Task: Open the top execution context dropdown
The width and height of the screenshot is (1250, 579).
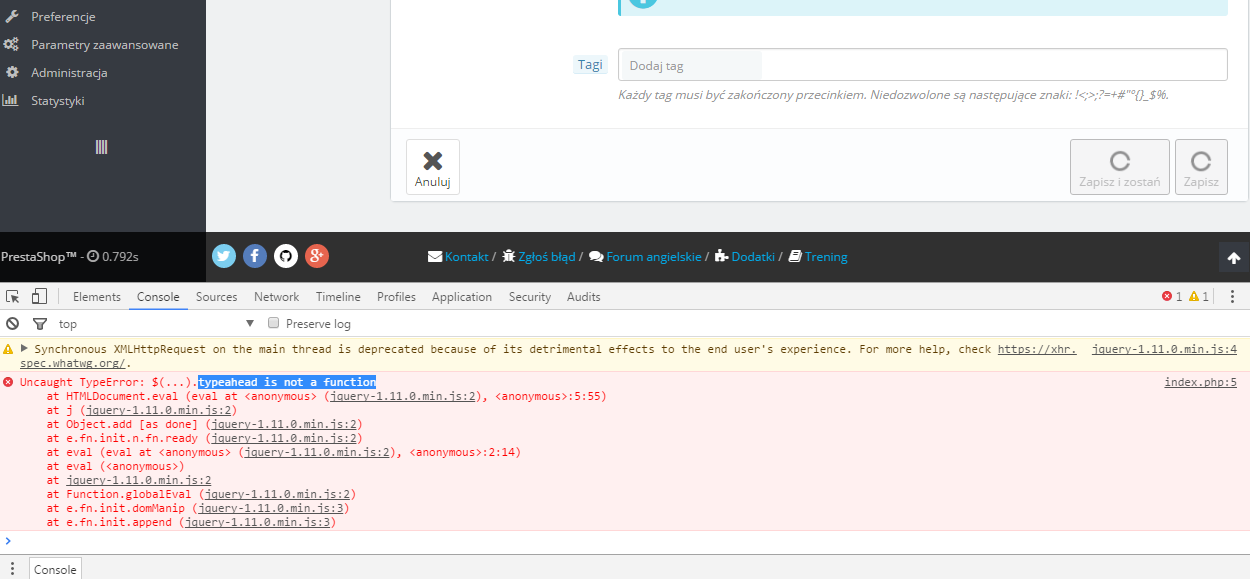Action: click(x=157, y=324)
